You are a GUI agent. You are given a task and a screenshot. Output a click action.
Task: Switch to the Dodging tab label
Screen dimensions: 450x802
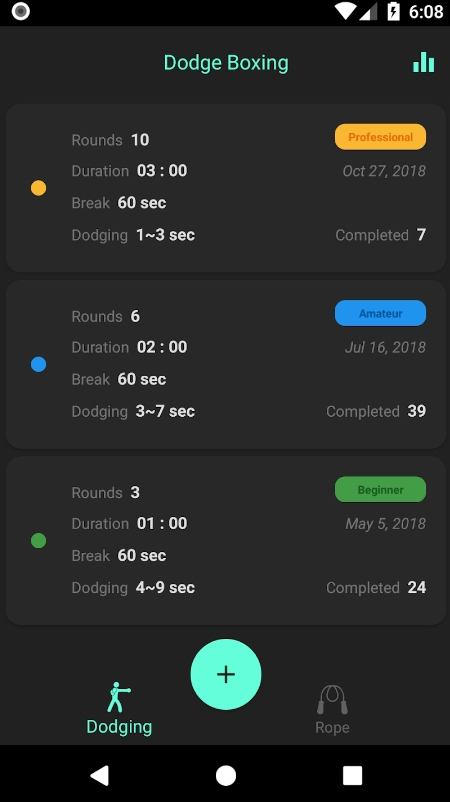click(119, 727)
